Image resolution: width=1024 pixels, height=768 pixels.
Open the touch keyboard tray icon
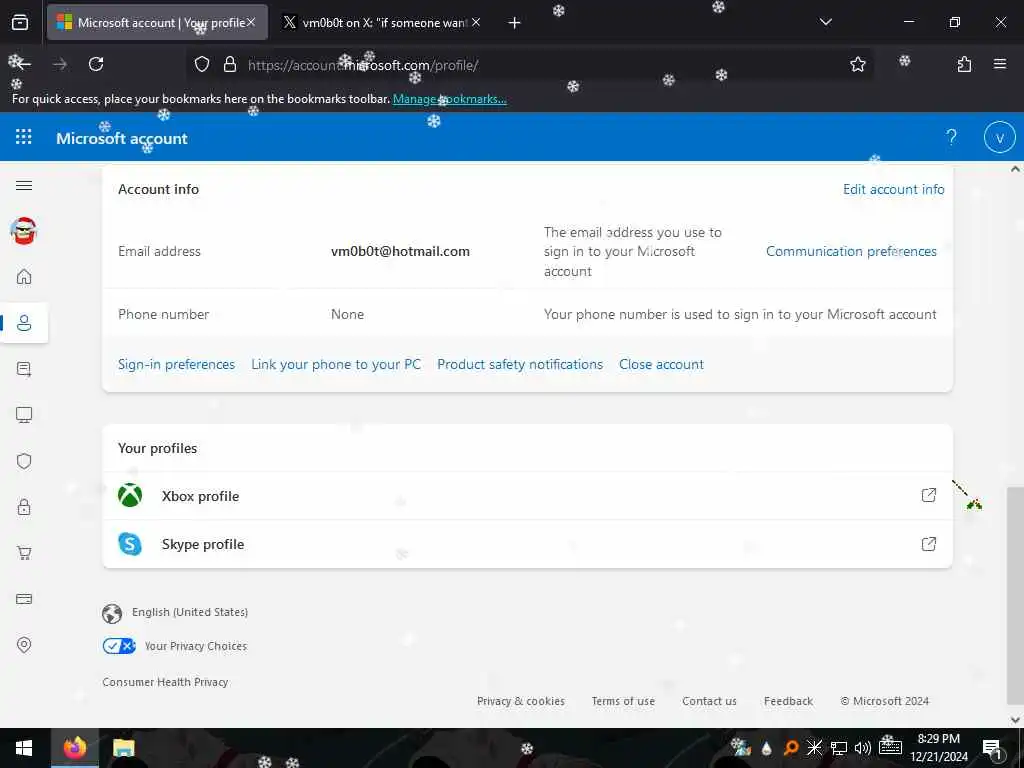[890, 747]
